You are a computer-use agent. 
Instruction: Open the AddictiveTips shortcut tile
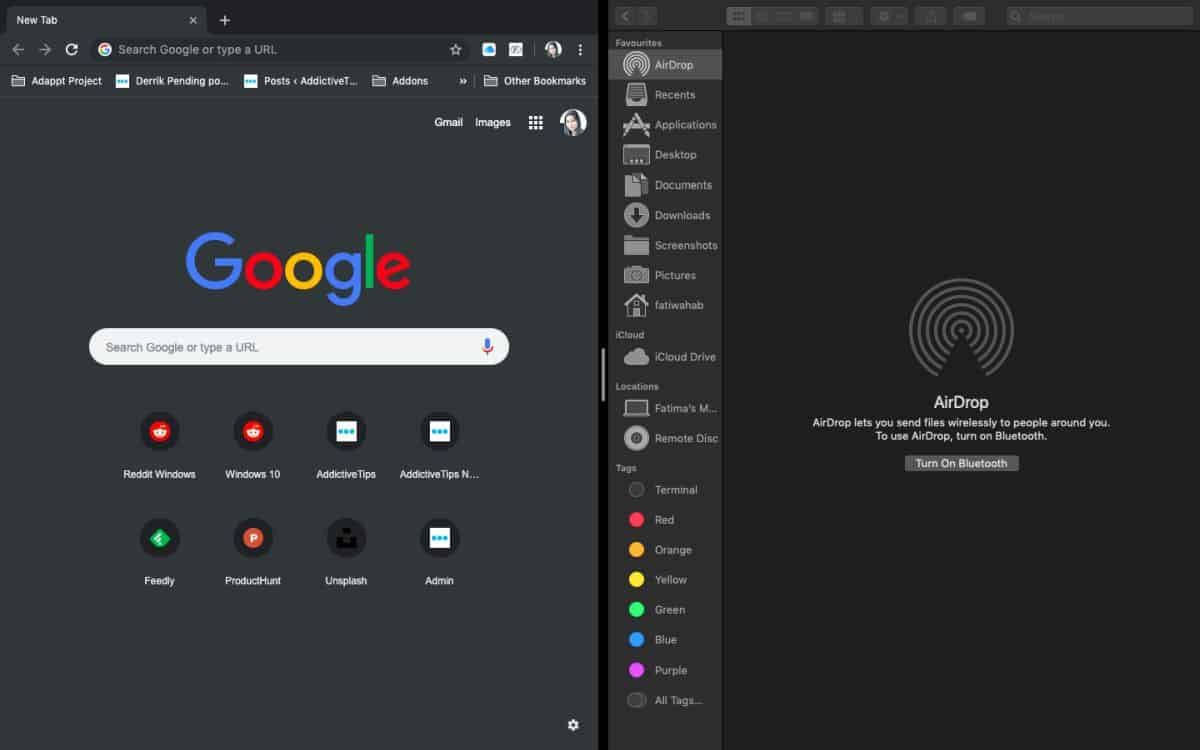click(346, 445)
